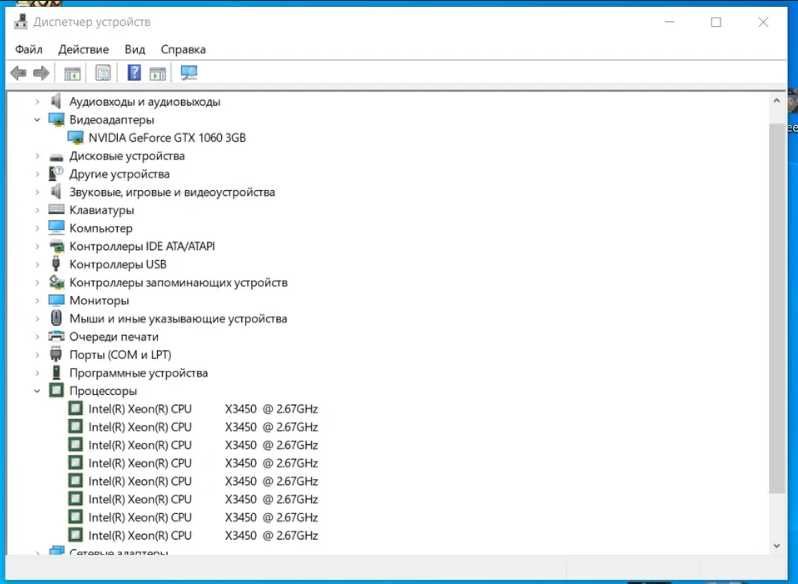Click the show/hide console tree icon
Viewport: 798px width, 584px height.
click(73, 74)
